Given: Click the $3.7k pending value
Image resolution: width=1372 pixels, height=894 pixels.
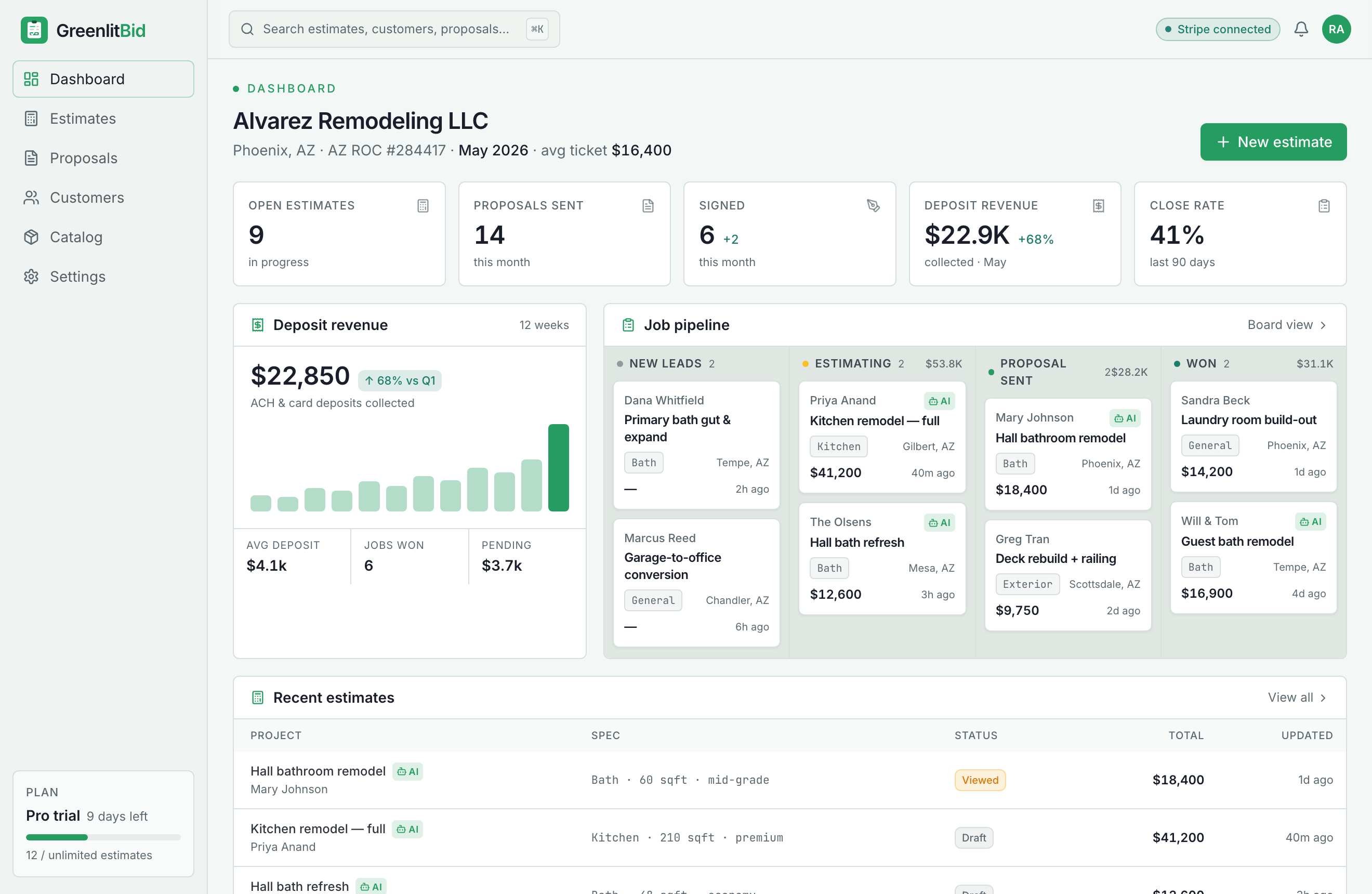Looking at the screenshot, I should click(502, 566).
